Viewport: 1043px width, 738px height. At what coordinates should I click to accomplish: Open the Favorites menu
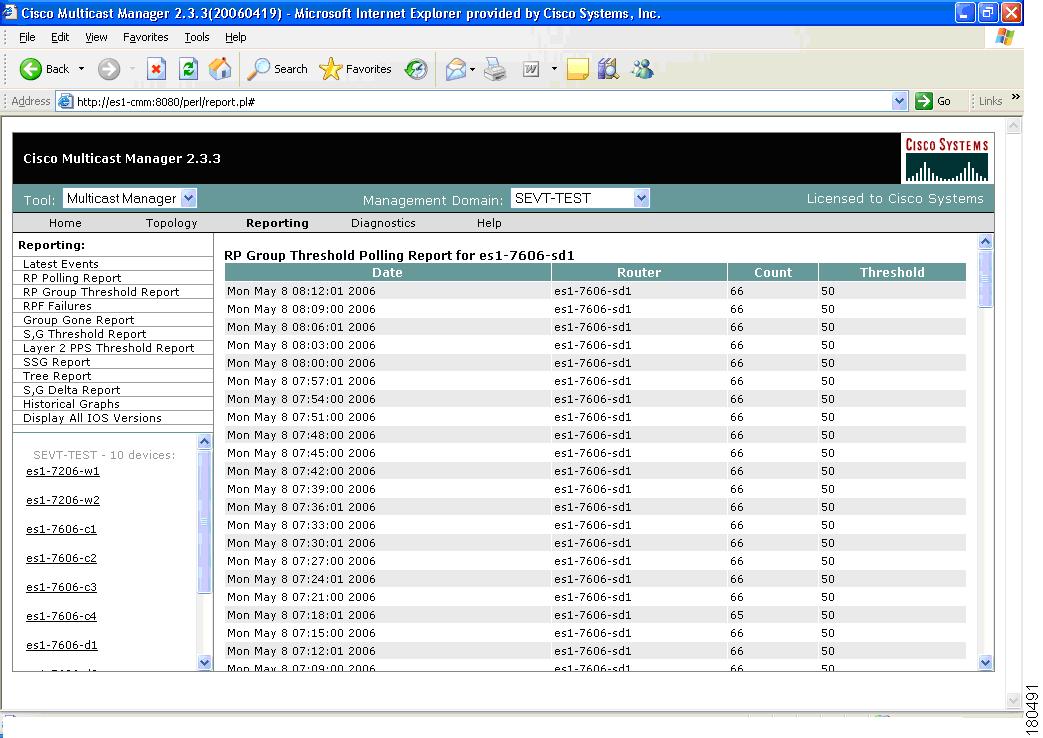pyautogui.click(x=146, y=37)
